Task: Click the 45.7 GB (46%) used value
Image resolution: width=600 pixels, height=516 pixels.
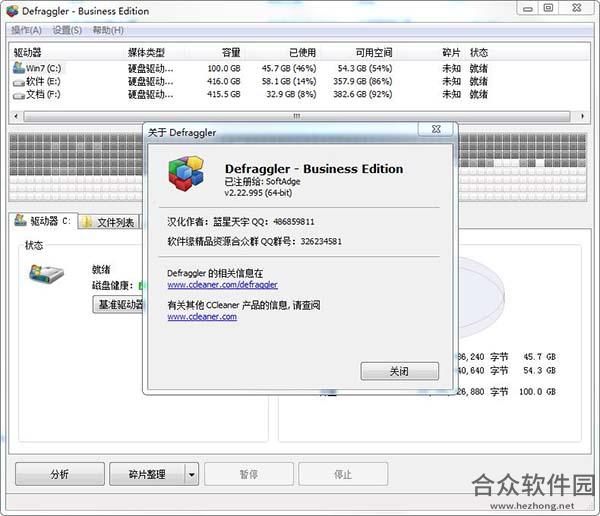Action: pyautogui.click(x=289, y=69)
